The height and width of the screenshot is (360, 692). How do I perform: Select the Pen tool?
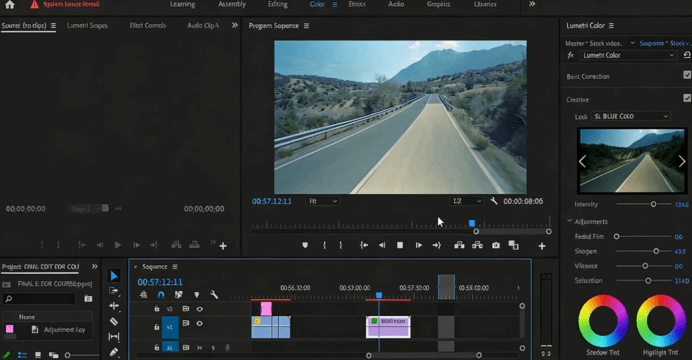(114, 352)
